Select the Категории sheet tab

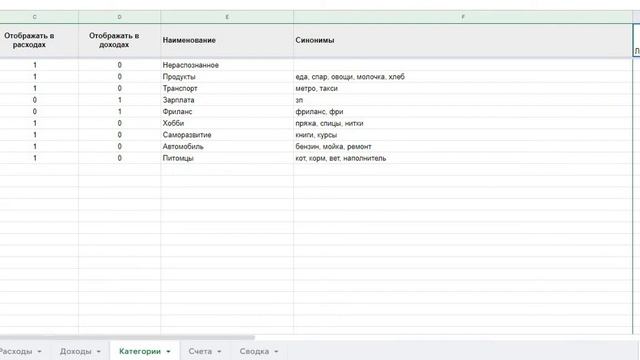[140, 351]
